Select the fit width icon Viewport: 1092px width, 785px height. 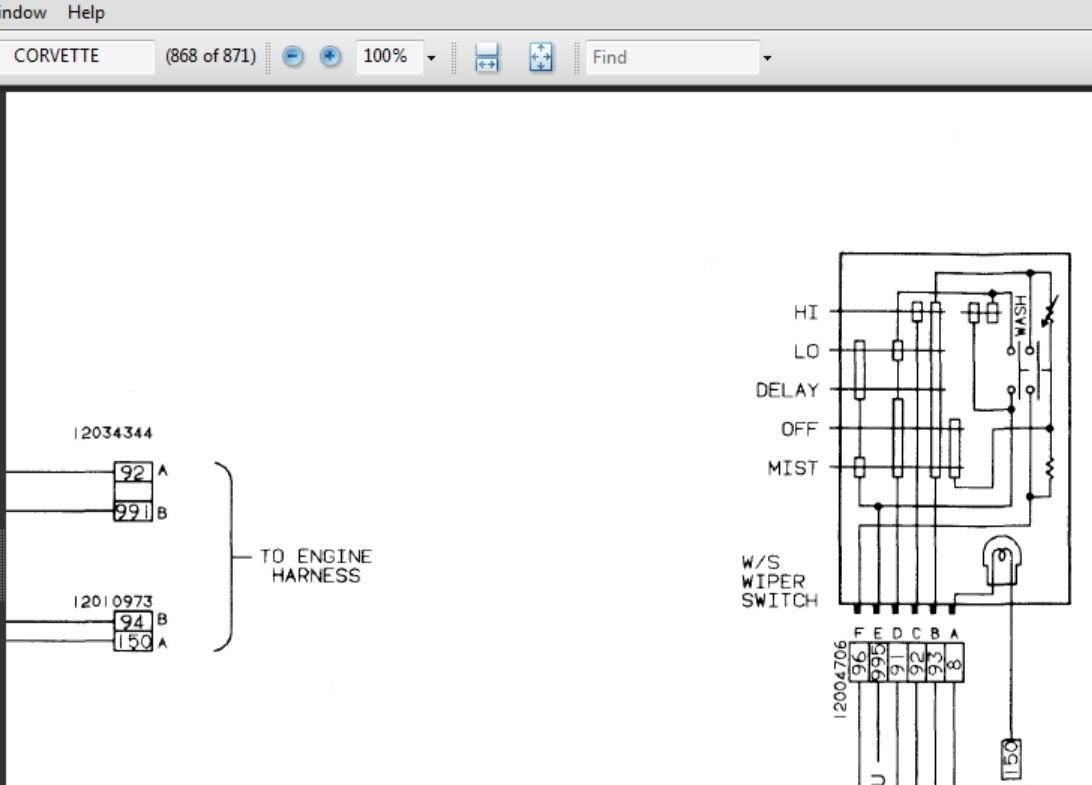point(486,57)
